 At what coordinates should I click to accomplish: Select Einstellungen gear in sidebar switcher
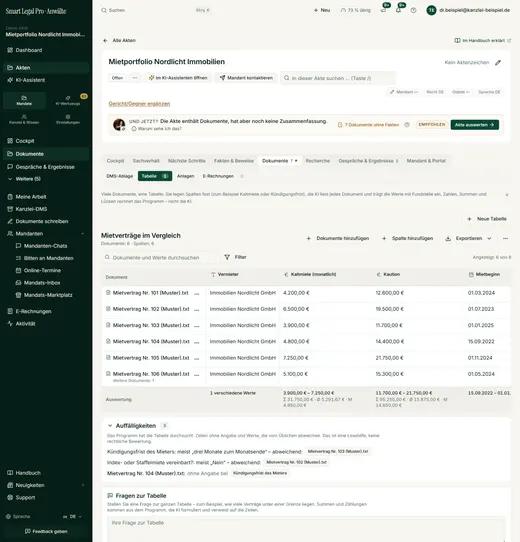[x=68, y=119]
